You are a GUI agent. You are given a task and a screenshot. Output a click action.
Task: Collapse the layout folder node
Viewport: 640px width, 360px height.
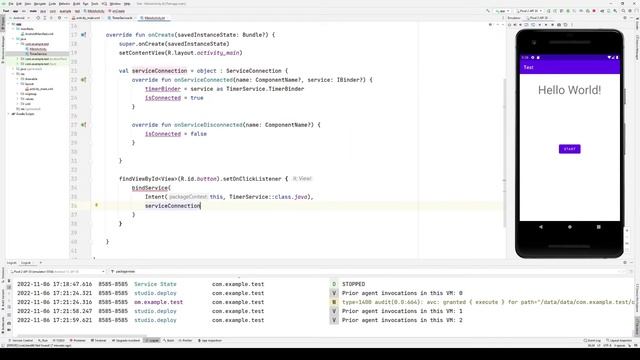click(x=18, y=84)
